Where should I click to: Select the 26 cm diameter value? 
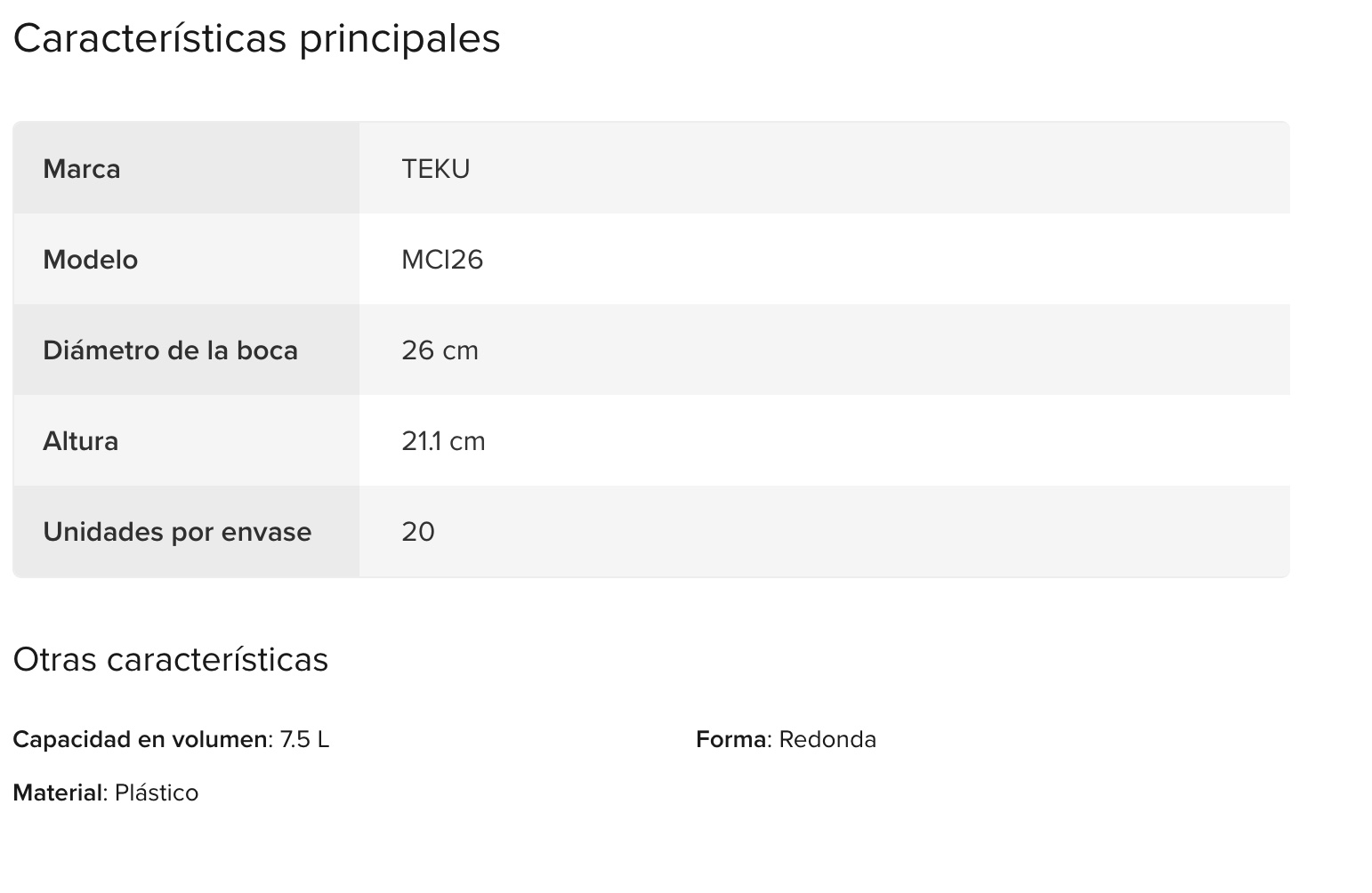coord(440,350)
